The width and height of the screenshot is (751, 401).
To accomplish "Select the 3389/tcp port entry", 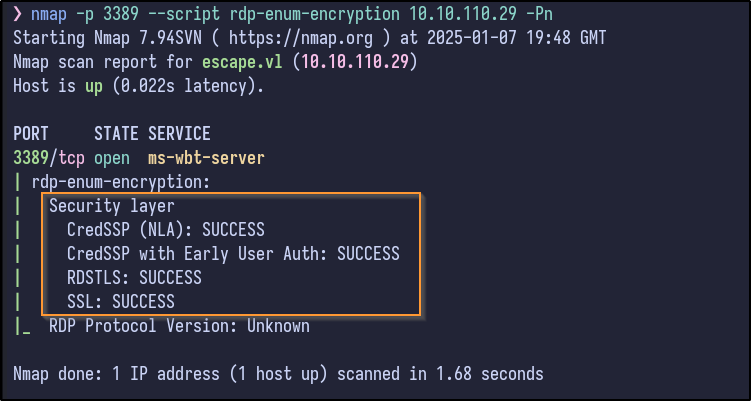I will coord(49,157).
